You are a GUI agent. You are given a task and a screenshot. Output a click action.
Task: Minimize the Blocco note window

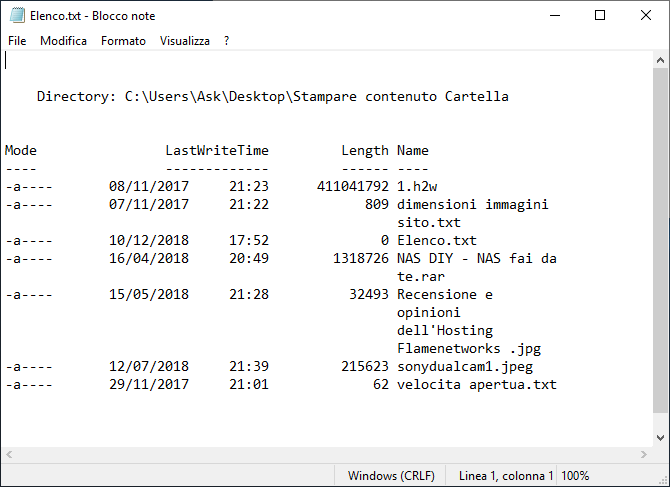tap(553, 16)
